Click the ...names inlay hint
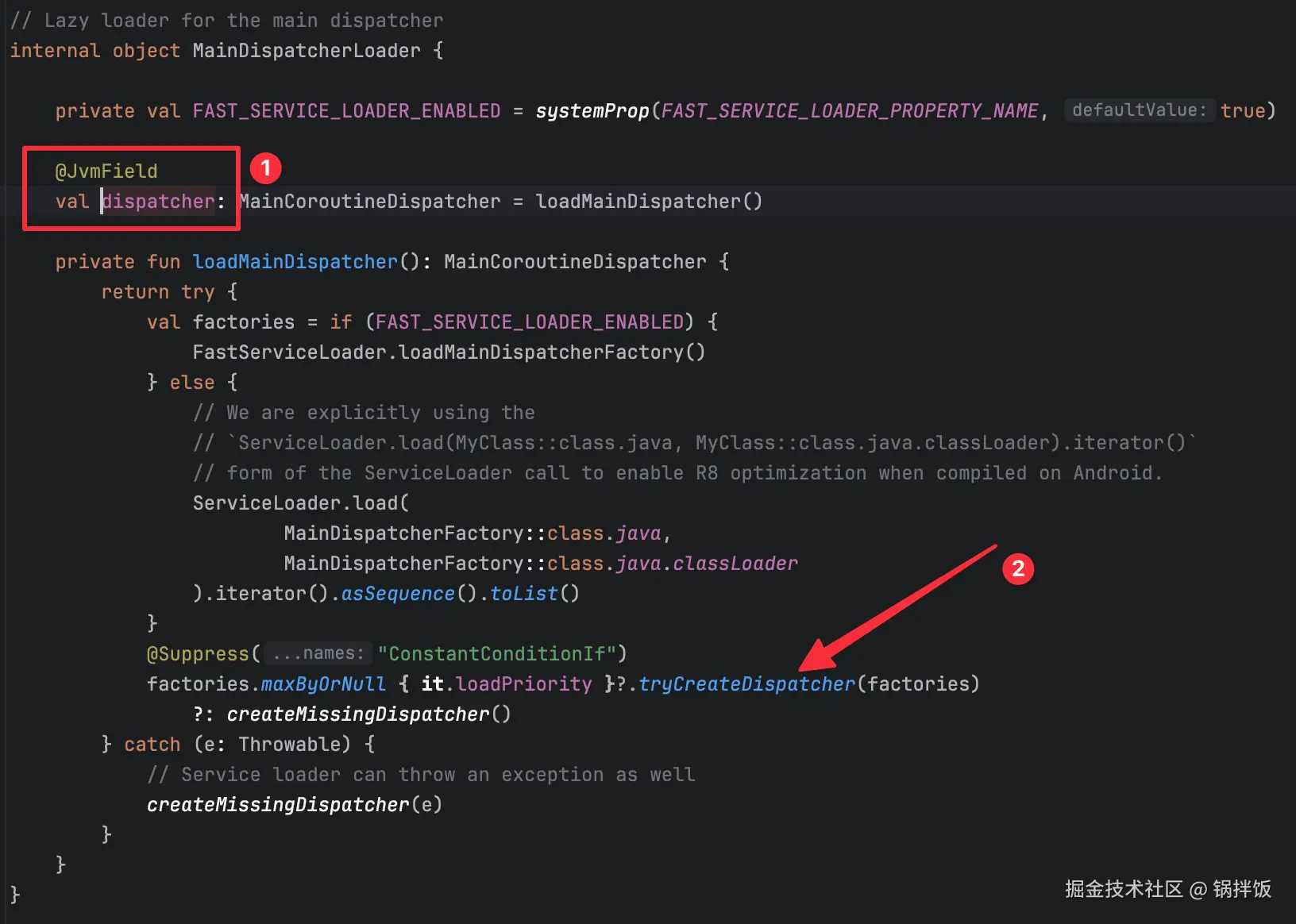1296x924 pixels. coord(318,653)
